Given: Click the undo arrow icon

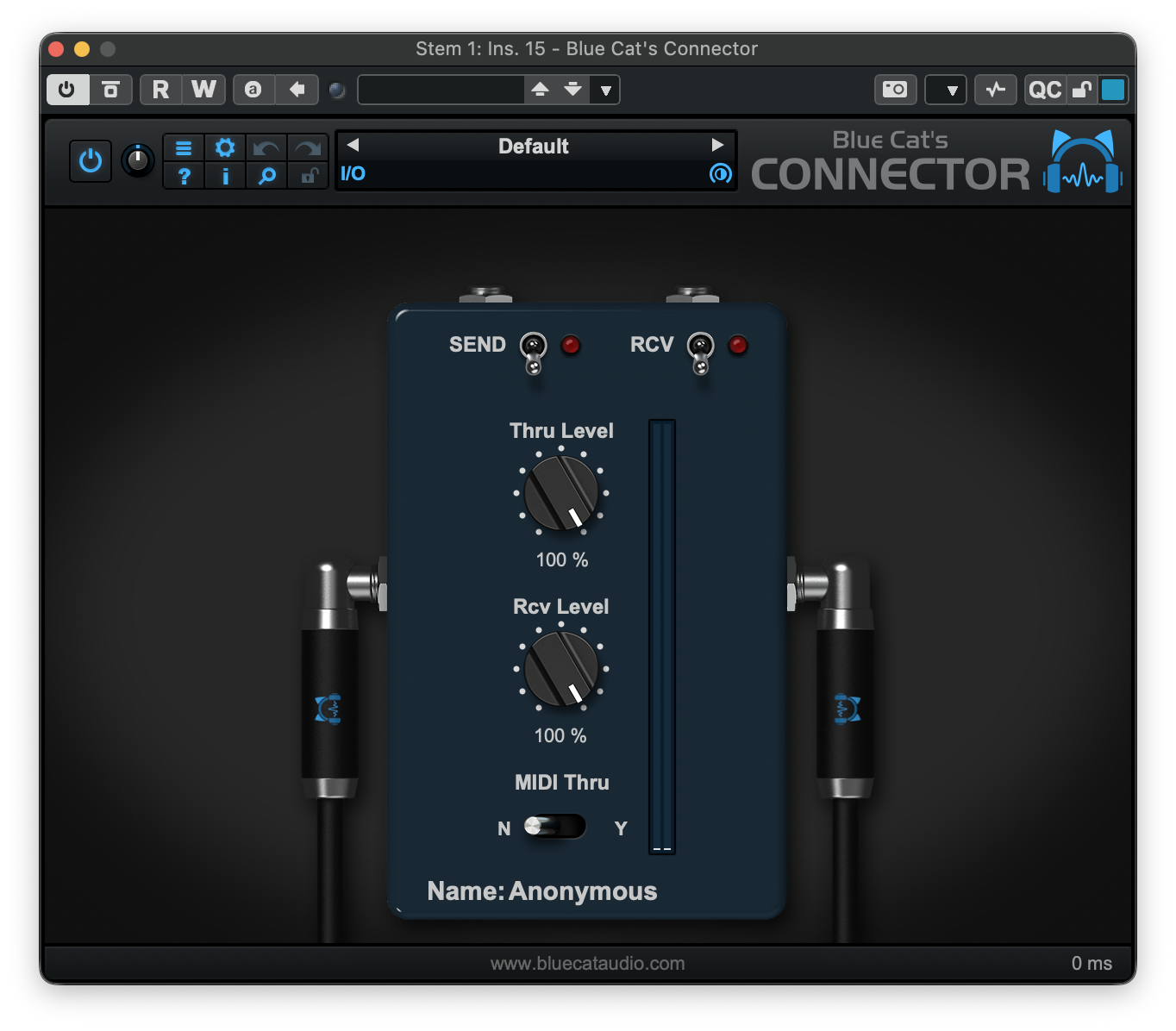Looking at the screenshot, I should [266, 148].
